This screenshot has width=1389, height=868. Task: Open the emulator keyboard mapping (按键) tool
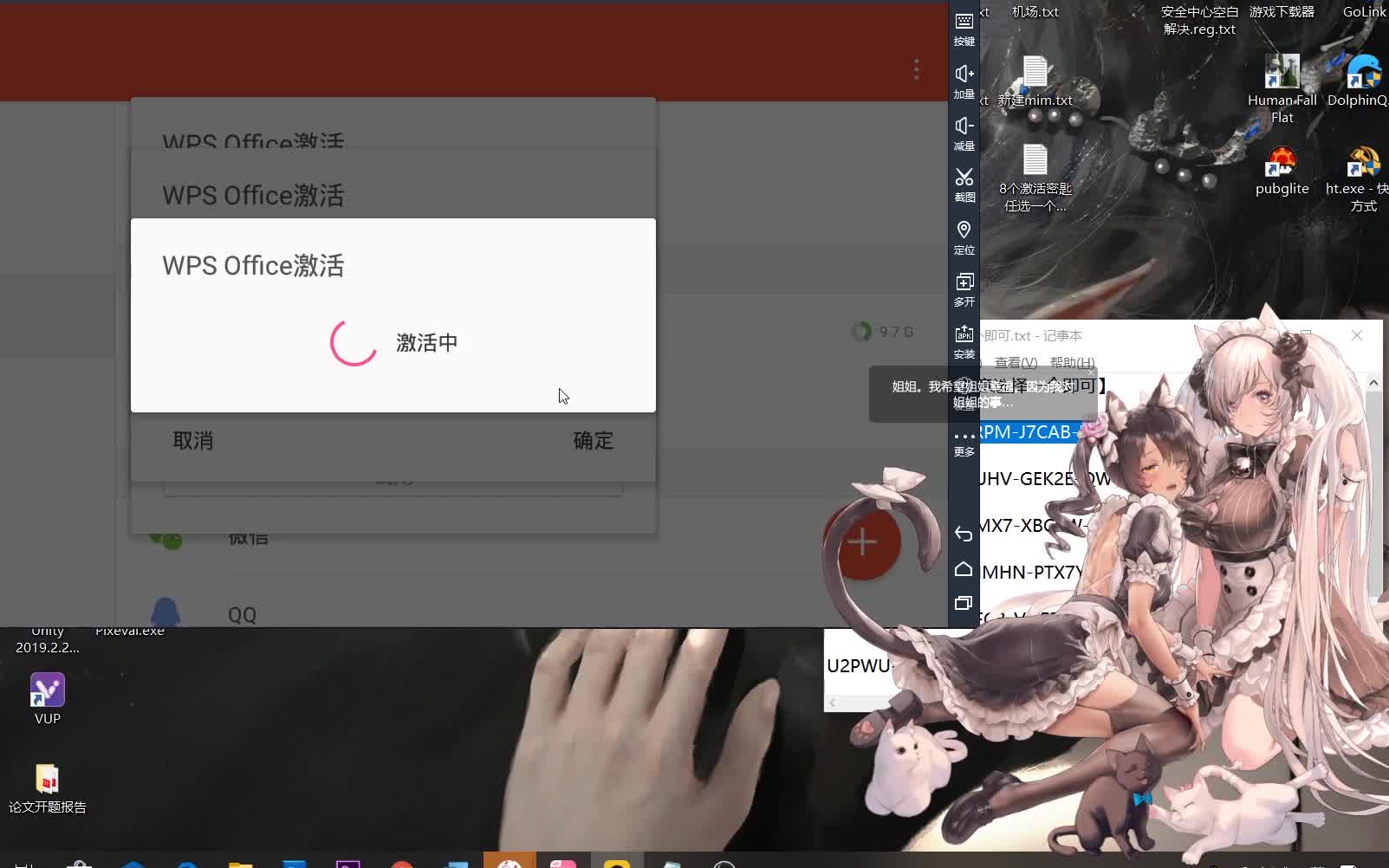pos(964,29)
